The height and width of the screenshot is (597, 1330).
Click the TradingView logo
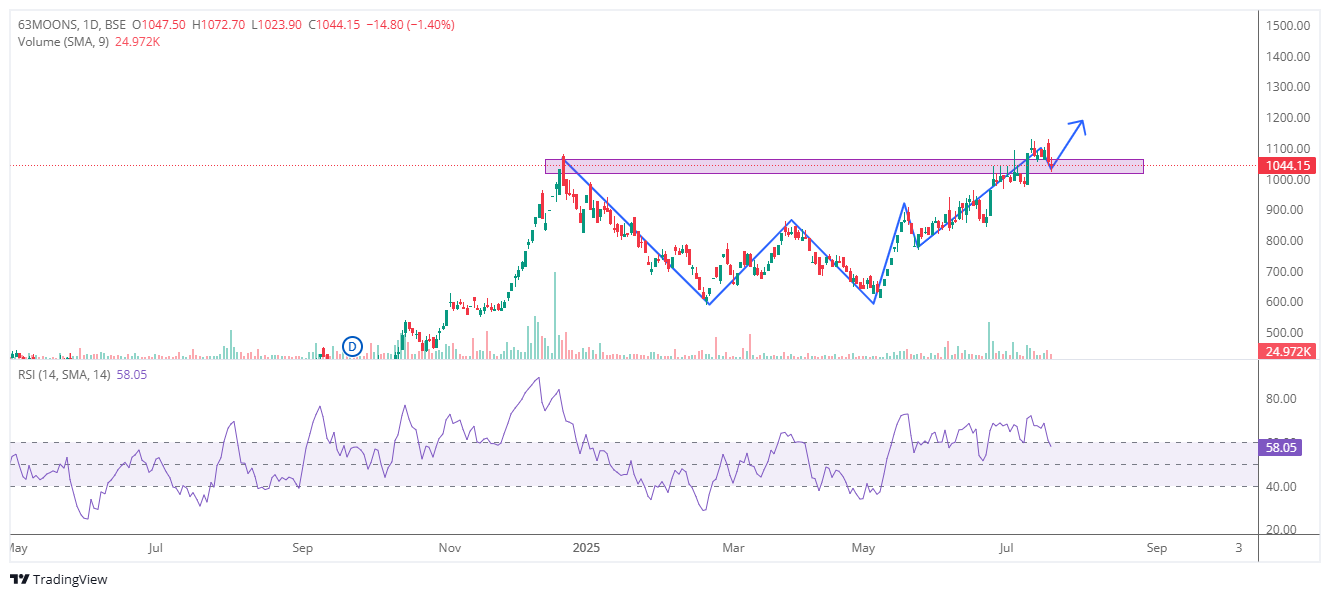pos(58,579)
